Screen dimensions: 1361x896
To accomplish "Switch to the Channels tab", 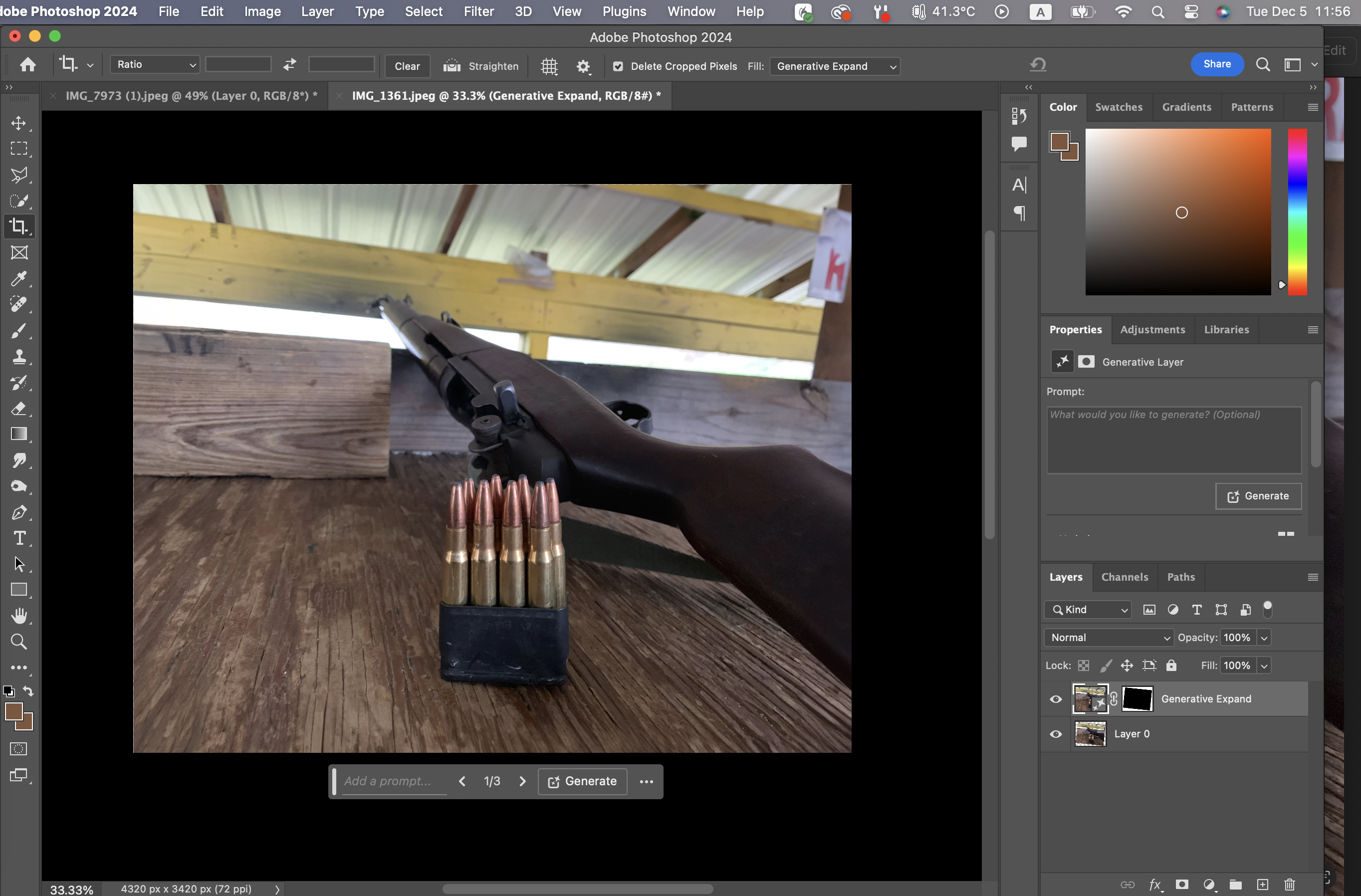I will coord(1124,577).
